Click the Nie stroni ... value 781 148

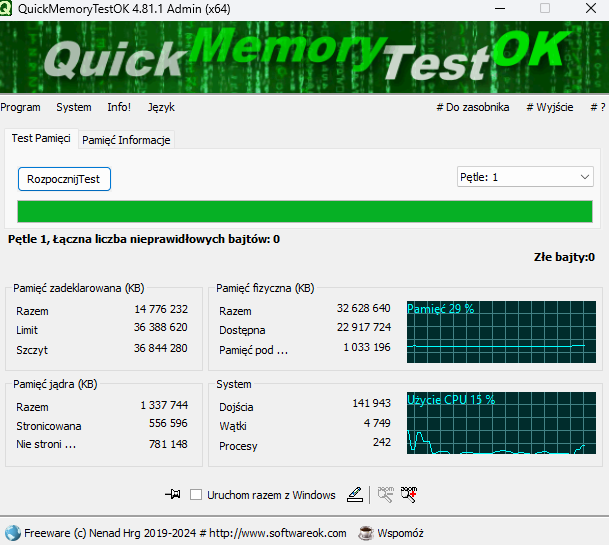click(x=168, y=444)
